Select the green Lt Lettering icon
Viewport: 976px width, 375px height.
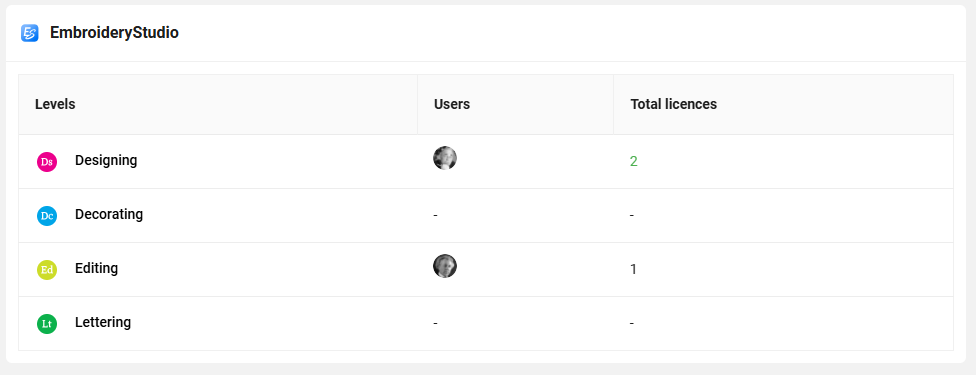coord(47,324)
